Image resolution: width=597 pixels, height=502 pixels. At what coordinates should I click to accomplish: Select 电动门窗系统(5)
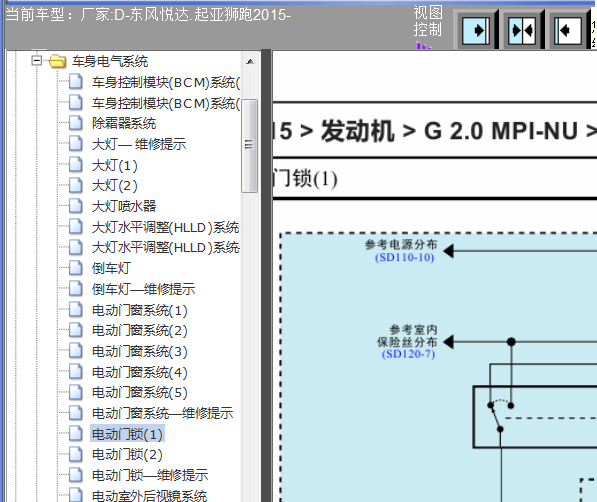click(139, 393)
